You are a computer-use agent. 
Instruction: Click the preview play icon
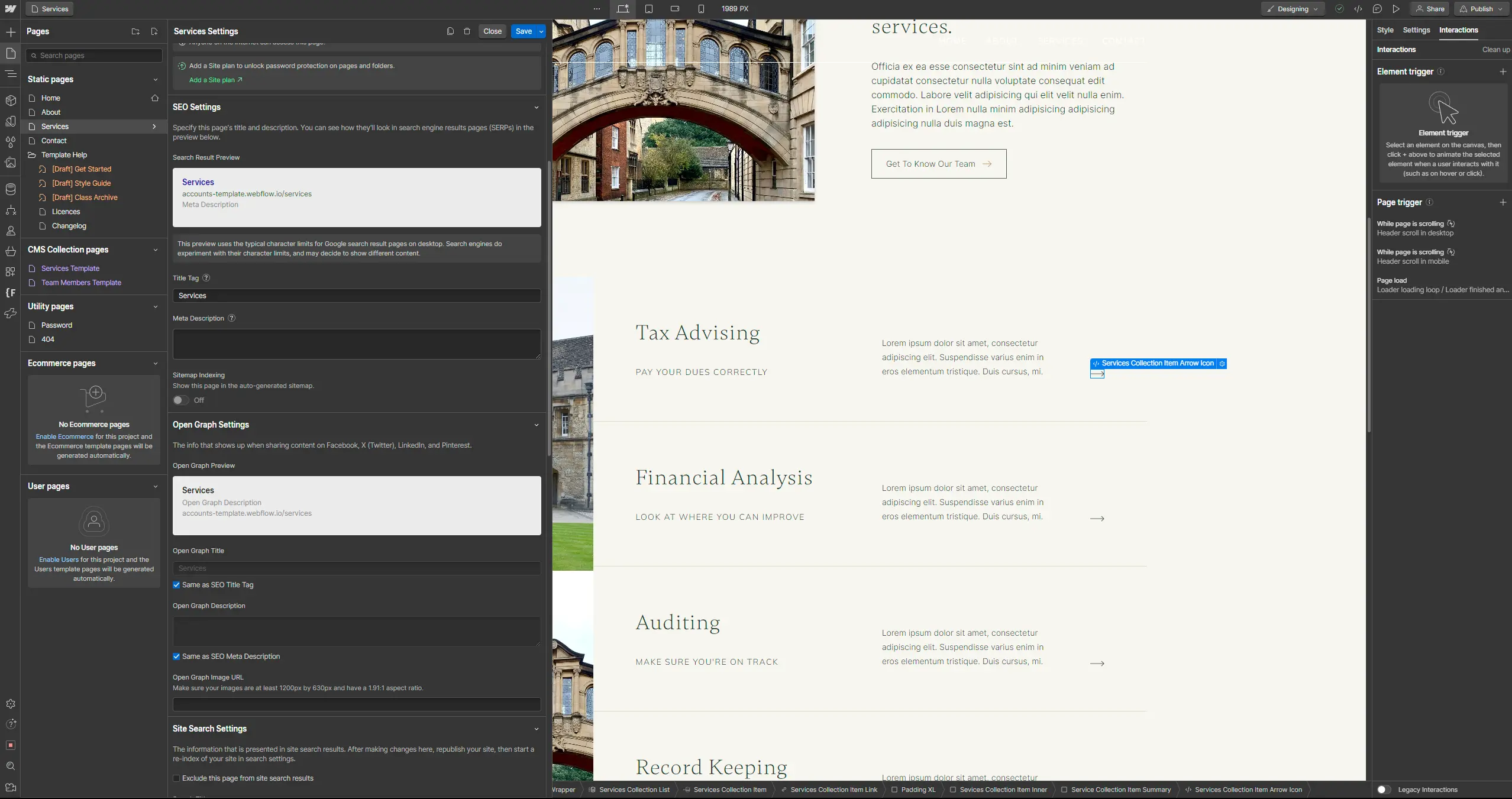[1396, 9]
